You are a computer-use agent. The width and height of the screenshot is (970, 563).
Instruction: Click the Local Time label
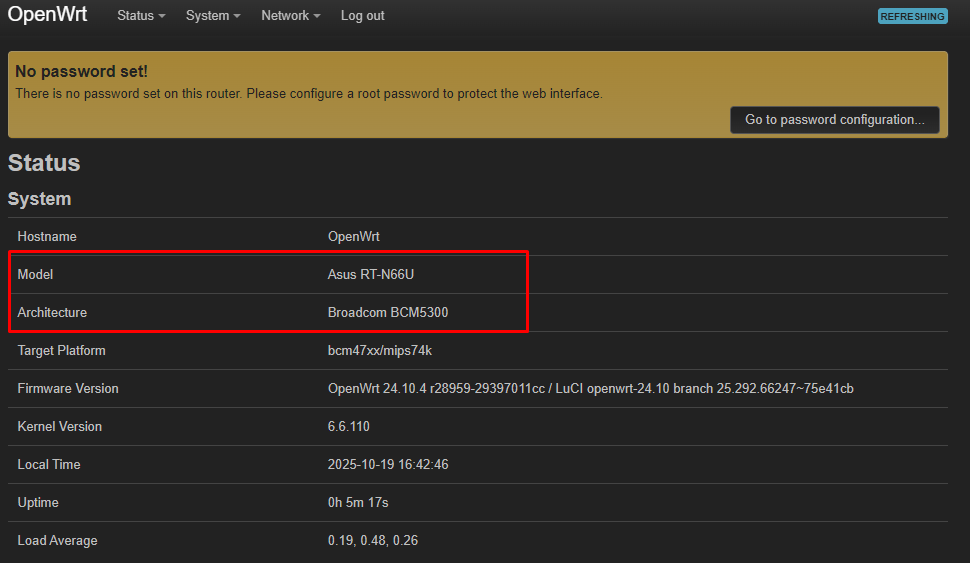[x=49, y=464]
